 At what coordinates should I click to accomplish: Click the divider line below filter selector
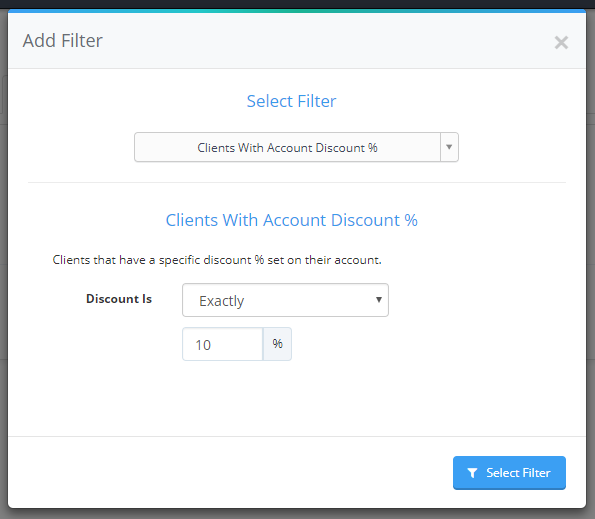[297, 182]
